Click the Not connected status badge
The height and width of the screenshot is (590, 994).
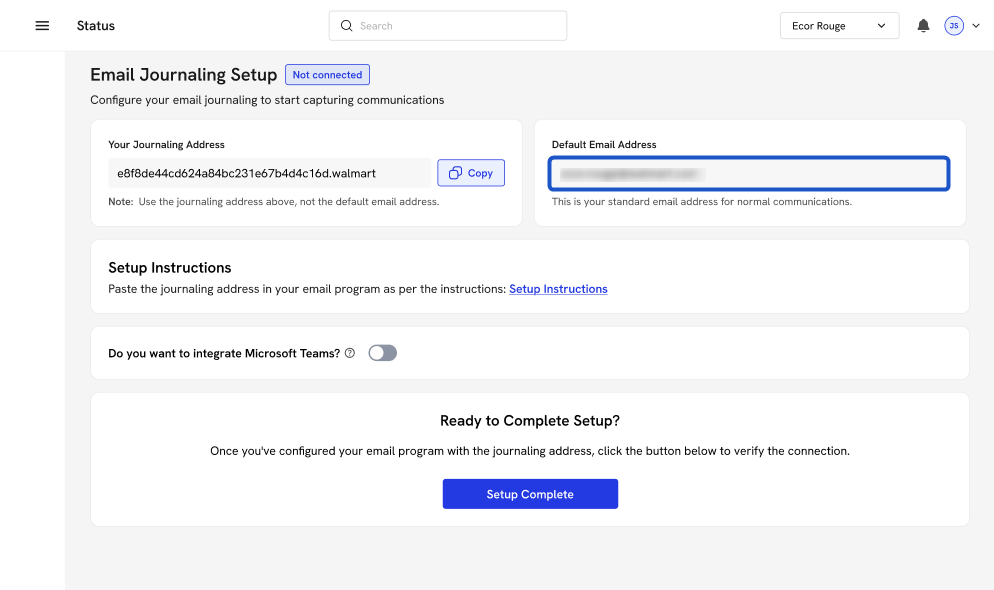(x=327, y=75)
